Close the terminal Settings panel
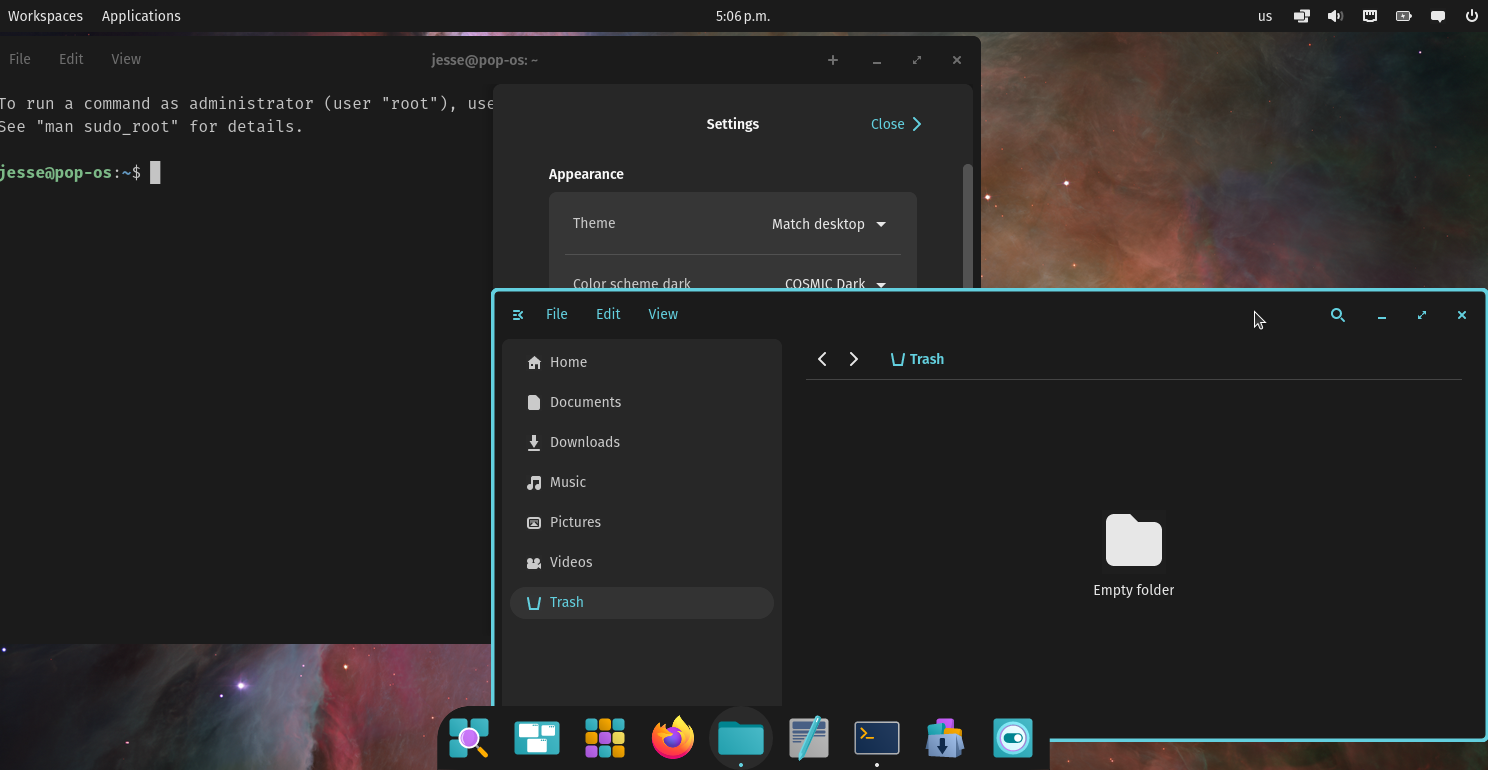1488x770 pixels. point(896,124)
